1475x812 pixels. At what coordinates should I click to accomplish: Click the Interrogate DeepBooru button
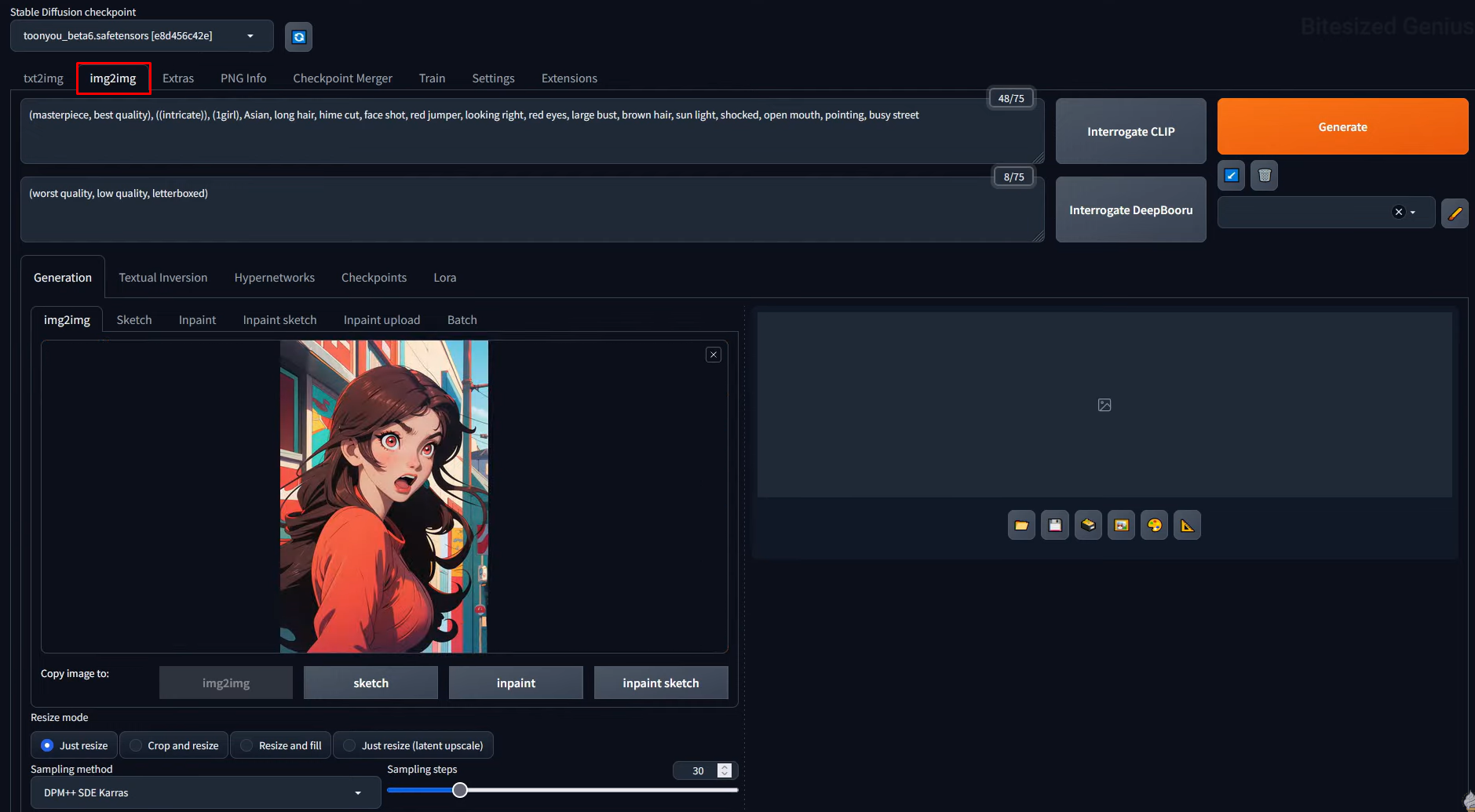(1130, 209)
